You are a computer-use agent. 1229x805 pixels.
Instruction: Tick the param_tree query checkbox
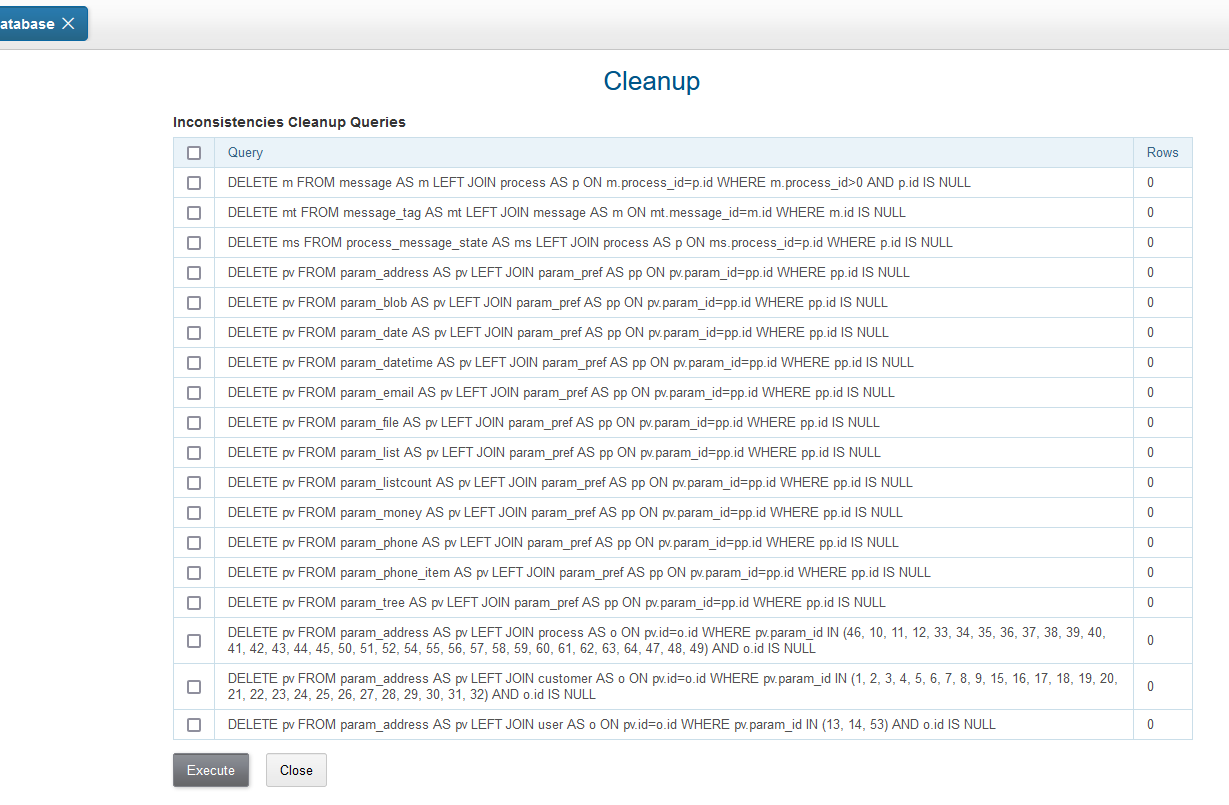tap(194, 603)
